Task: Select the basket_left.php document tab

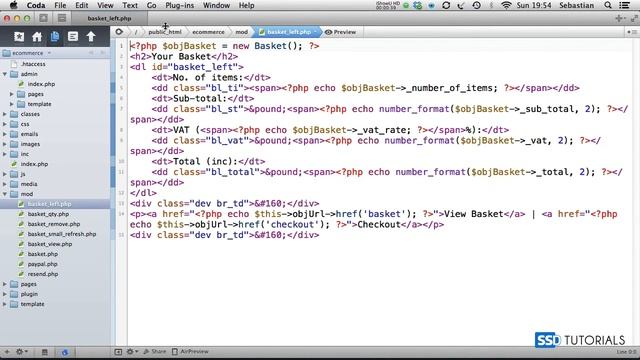Action: [109, 18]
